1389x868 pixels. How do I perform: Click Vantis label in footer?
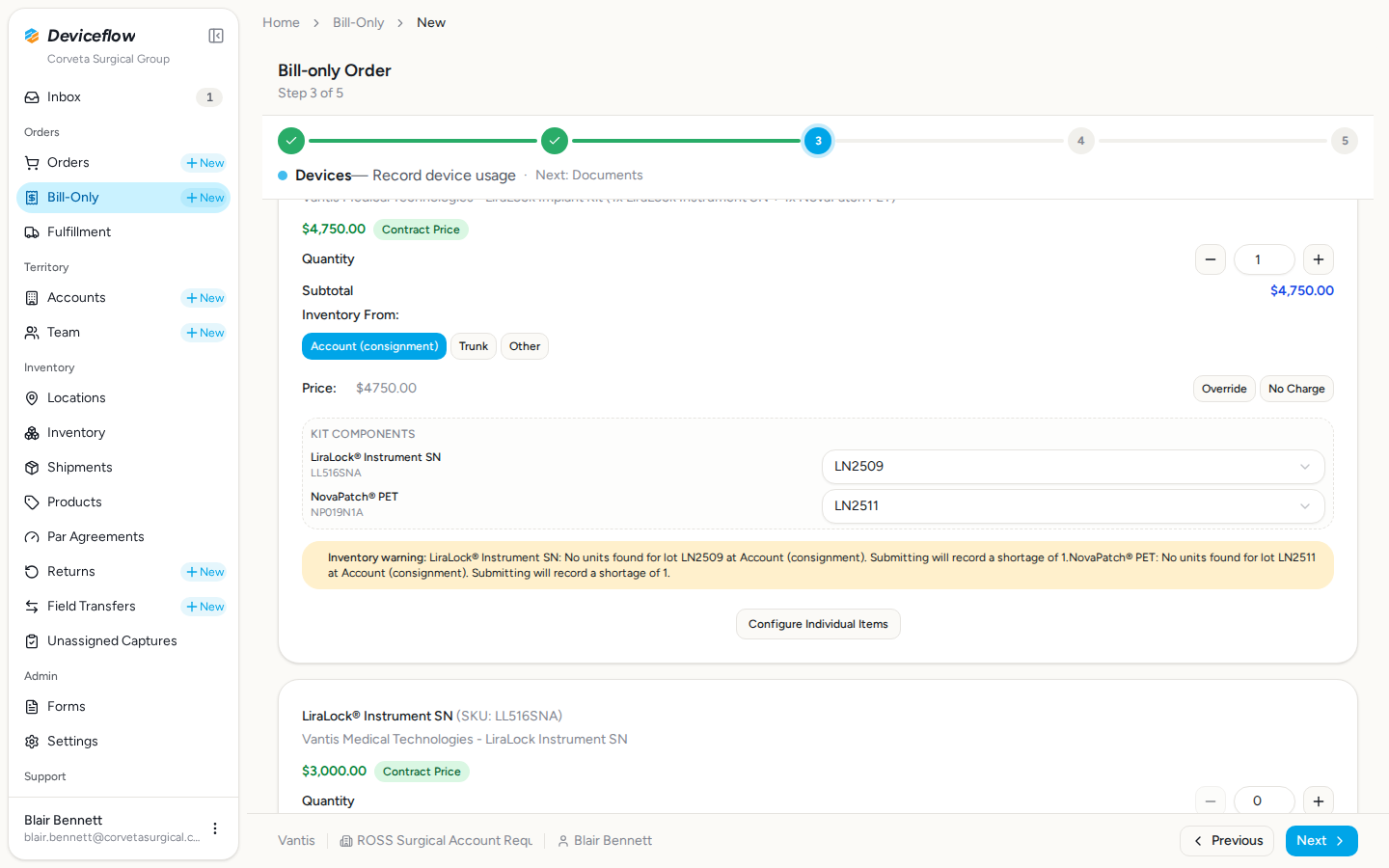[296, 841]
